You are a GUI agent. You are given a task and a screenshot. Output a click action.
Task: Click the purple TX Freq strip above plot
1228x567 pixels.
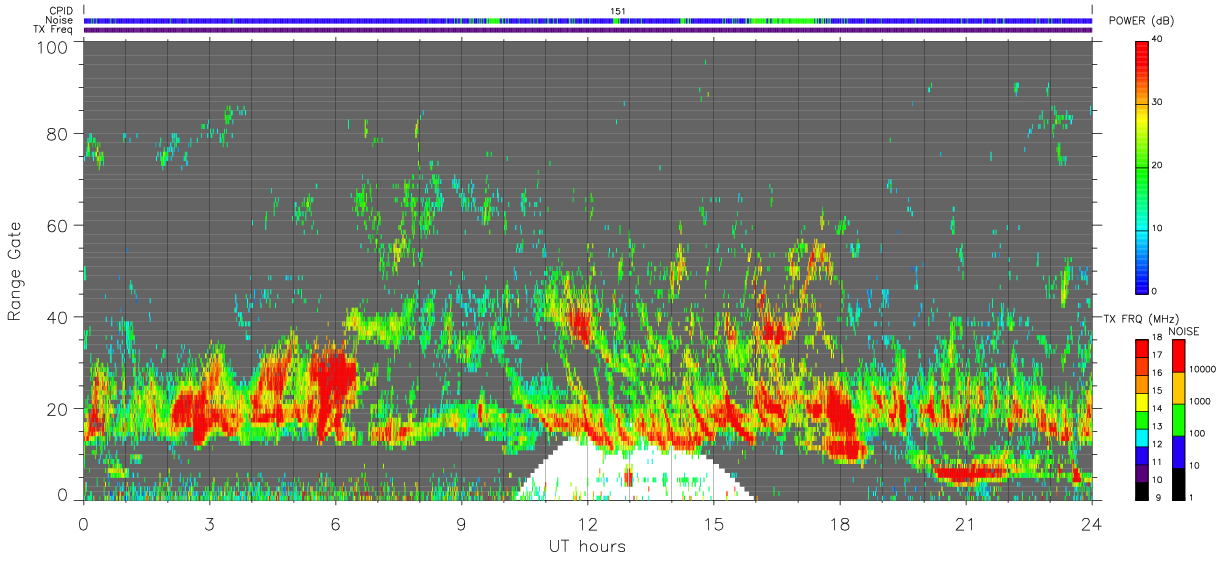tap(588, 30)
